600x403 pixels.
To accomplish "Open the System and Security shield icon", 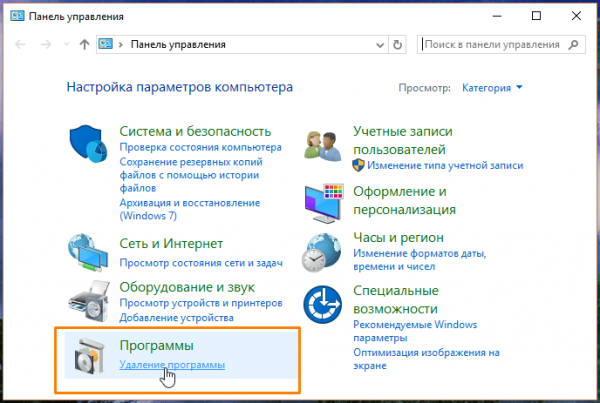I will (88, 144).
